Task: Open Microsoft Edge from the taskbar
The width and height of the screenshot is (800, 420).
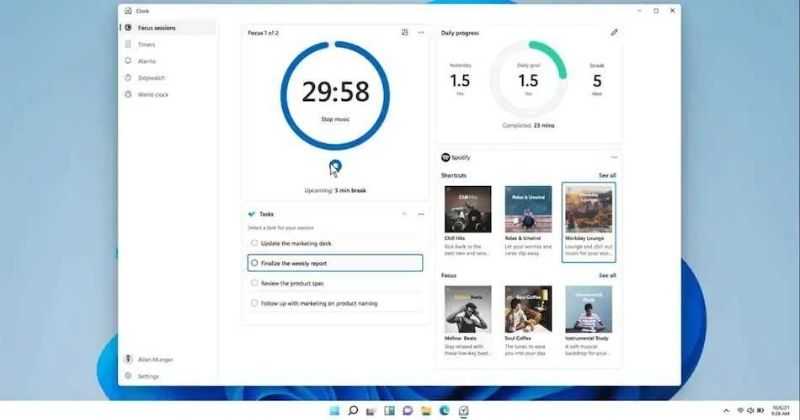Action: point(444,411)
